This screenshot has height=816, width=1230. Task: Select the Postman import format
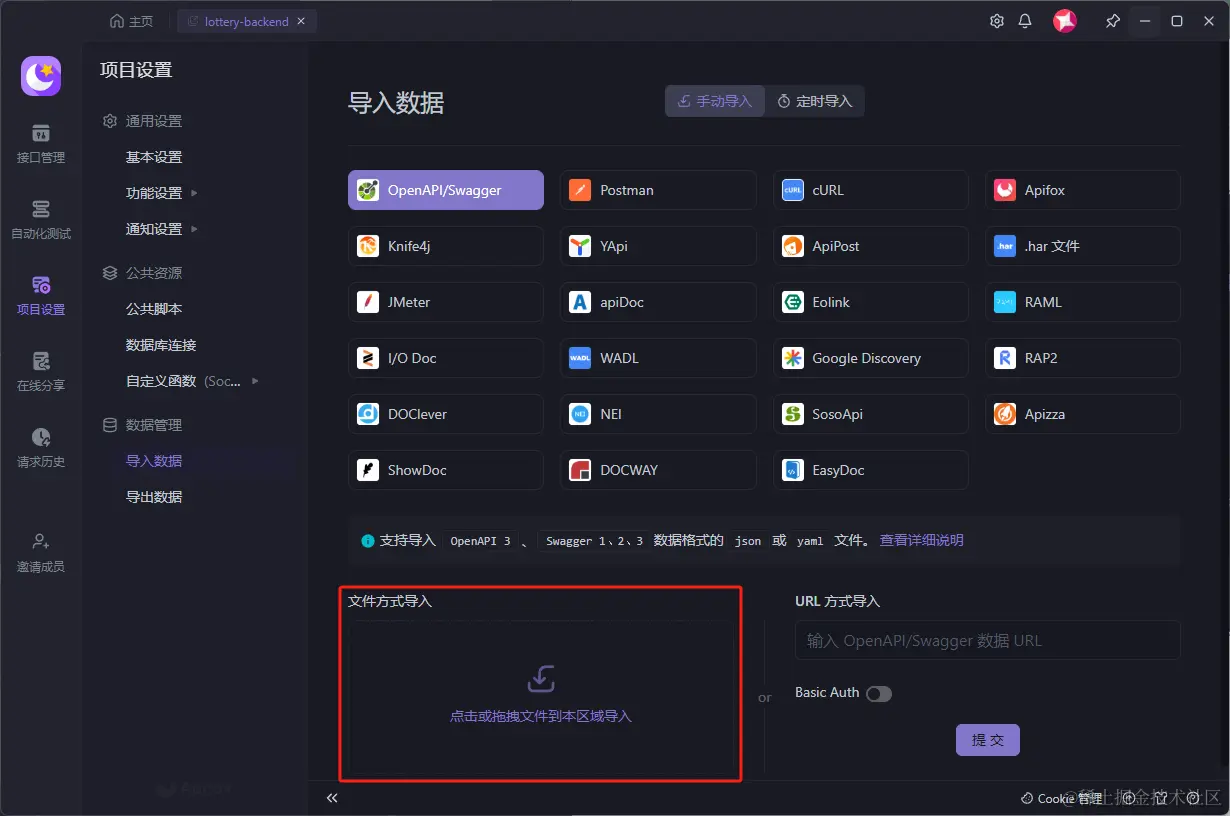tap(658, 190)
